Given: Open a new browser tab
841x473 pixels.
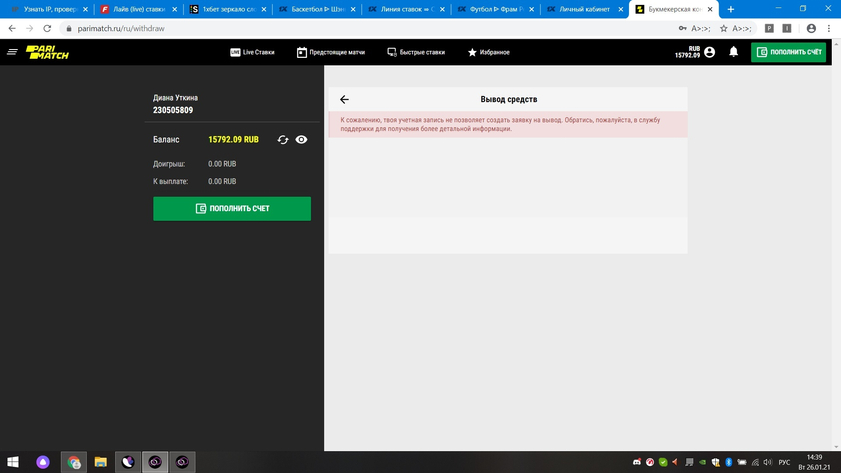Looking at the screenshot, I should [731, 9].
